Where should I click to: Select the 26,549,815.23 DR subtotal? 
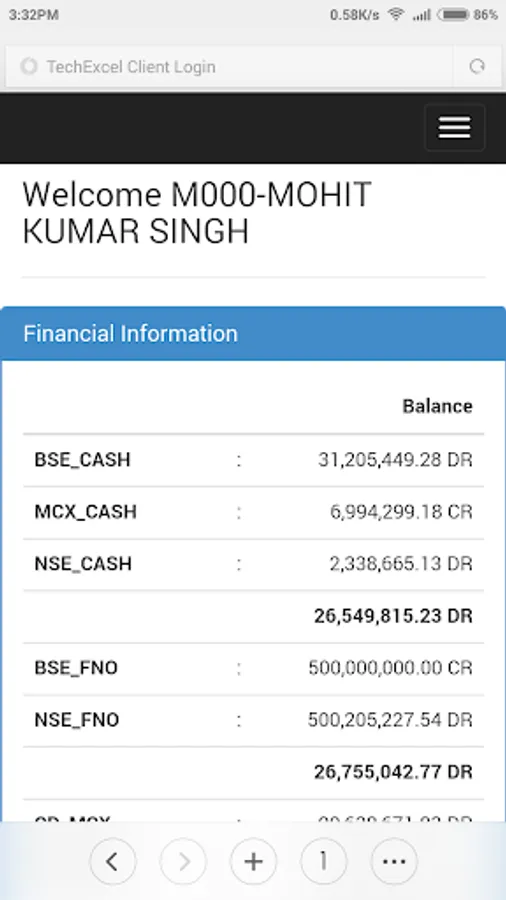[393, 616]
